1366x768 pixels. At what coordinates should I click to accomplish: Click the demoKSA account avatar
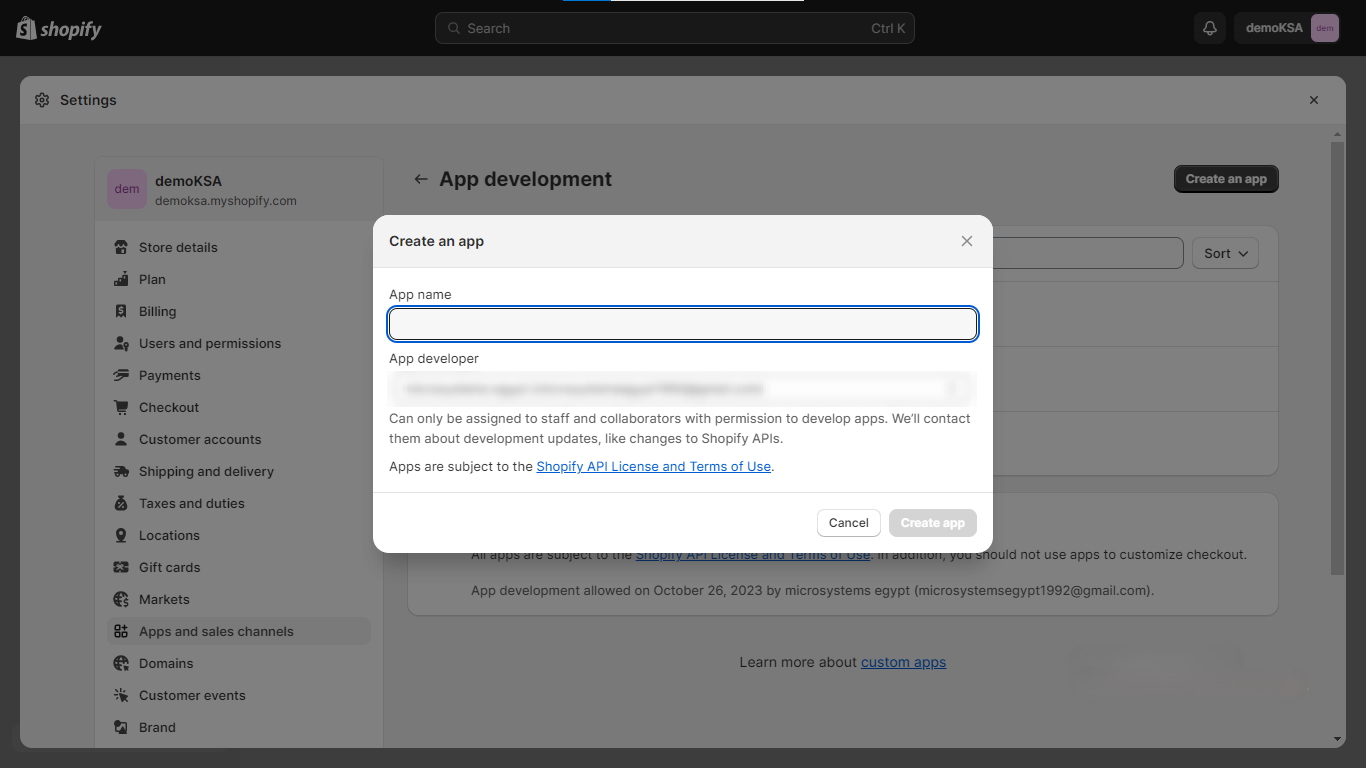click(x=1324, y=28)
